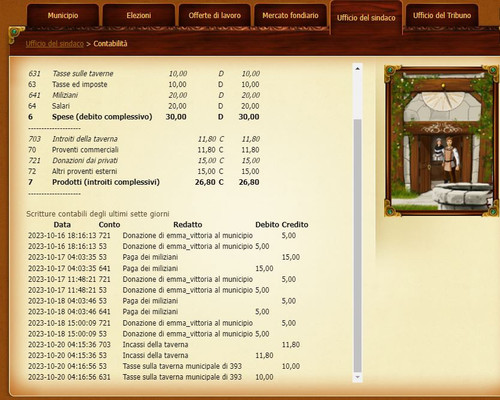Viewport: 500px width, 400px height.
Task: Click the Scritture contabili degli ultimi sette giorni heading
Action: [x=98, y=214]
